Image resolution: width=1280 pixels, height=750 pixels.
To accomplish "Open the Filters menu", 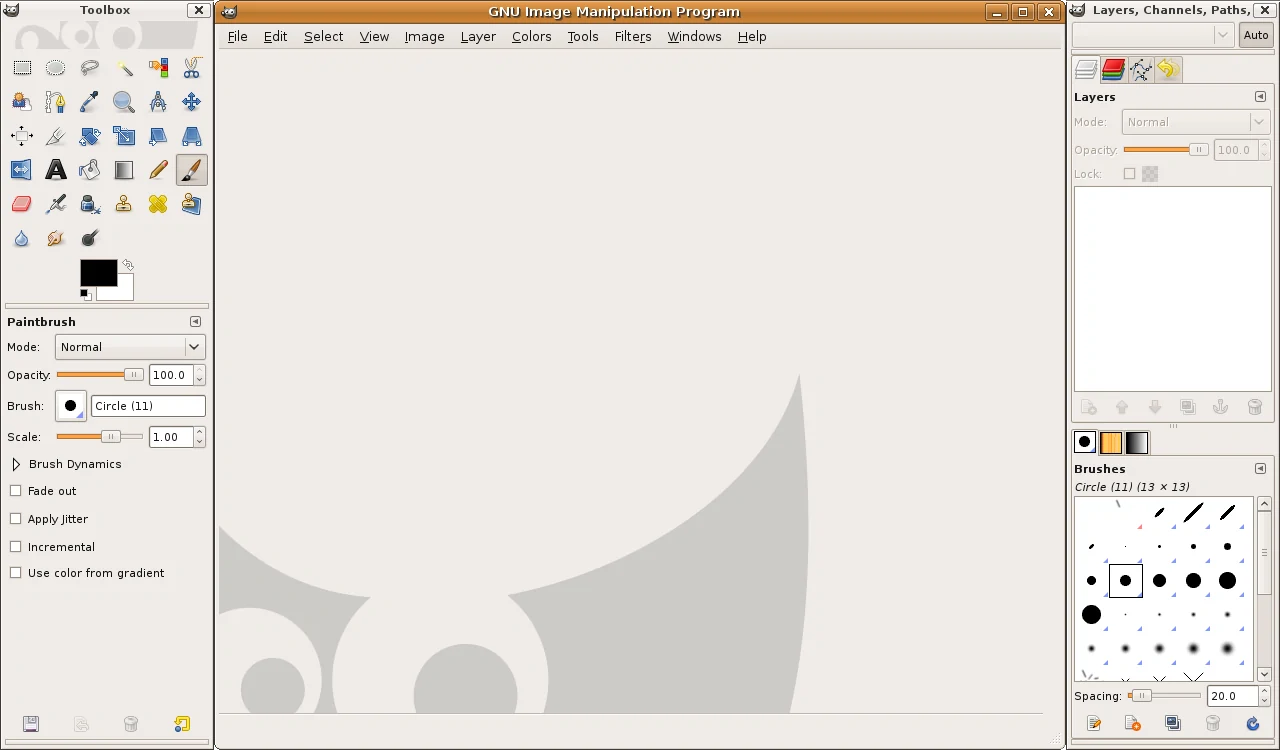I will pos(632,37).
